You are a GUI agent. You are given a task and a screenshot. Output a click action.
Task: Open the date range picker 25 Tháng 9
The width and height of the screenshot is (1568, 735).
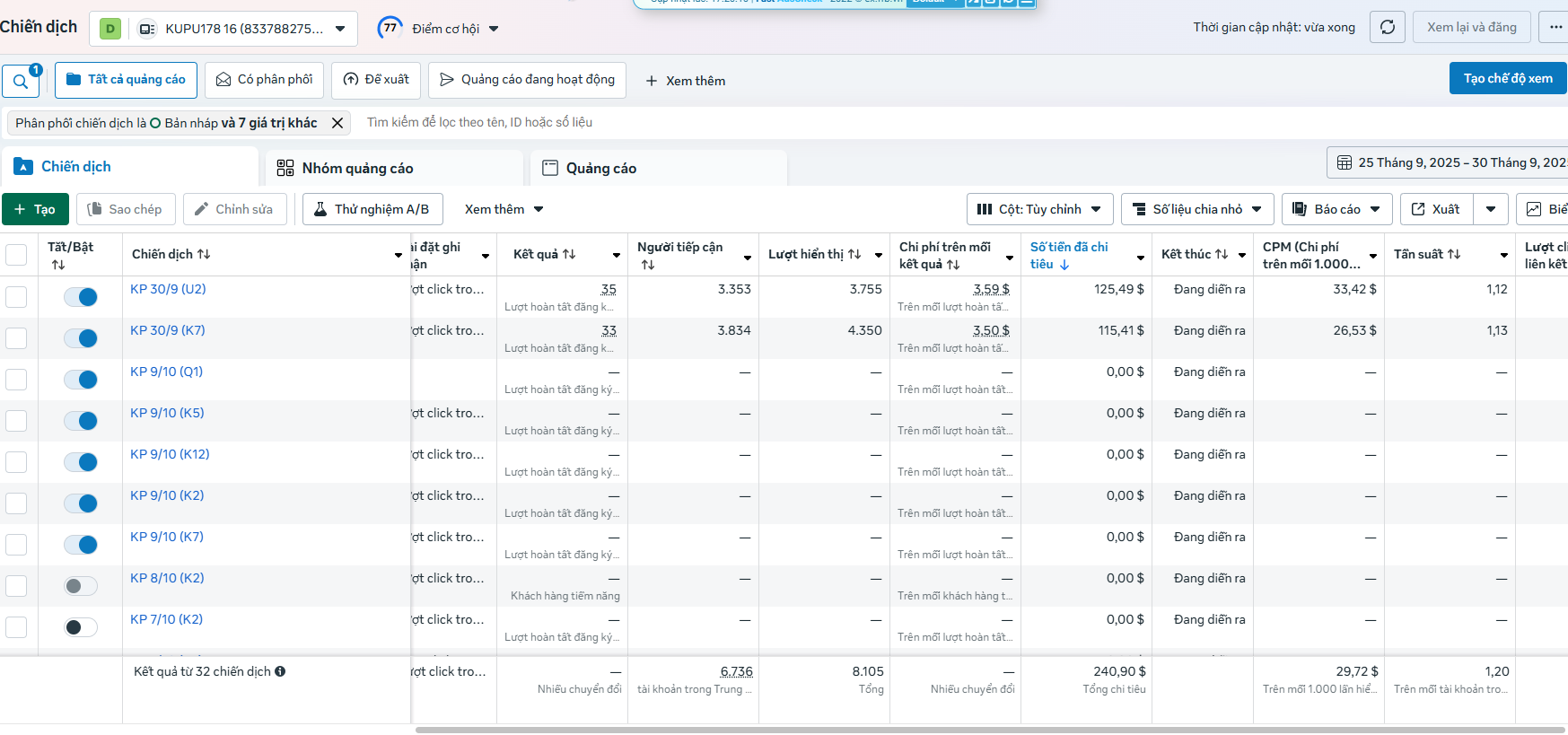coord(1448,162)
